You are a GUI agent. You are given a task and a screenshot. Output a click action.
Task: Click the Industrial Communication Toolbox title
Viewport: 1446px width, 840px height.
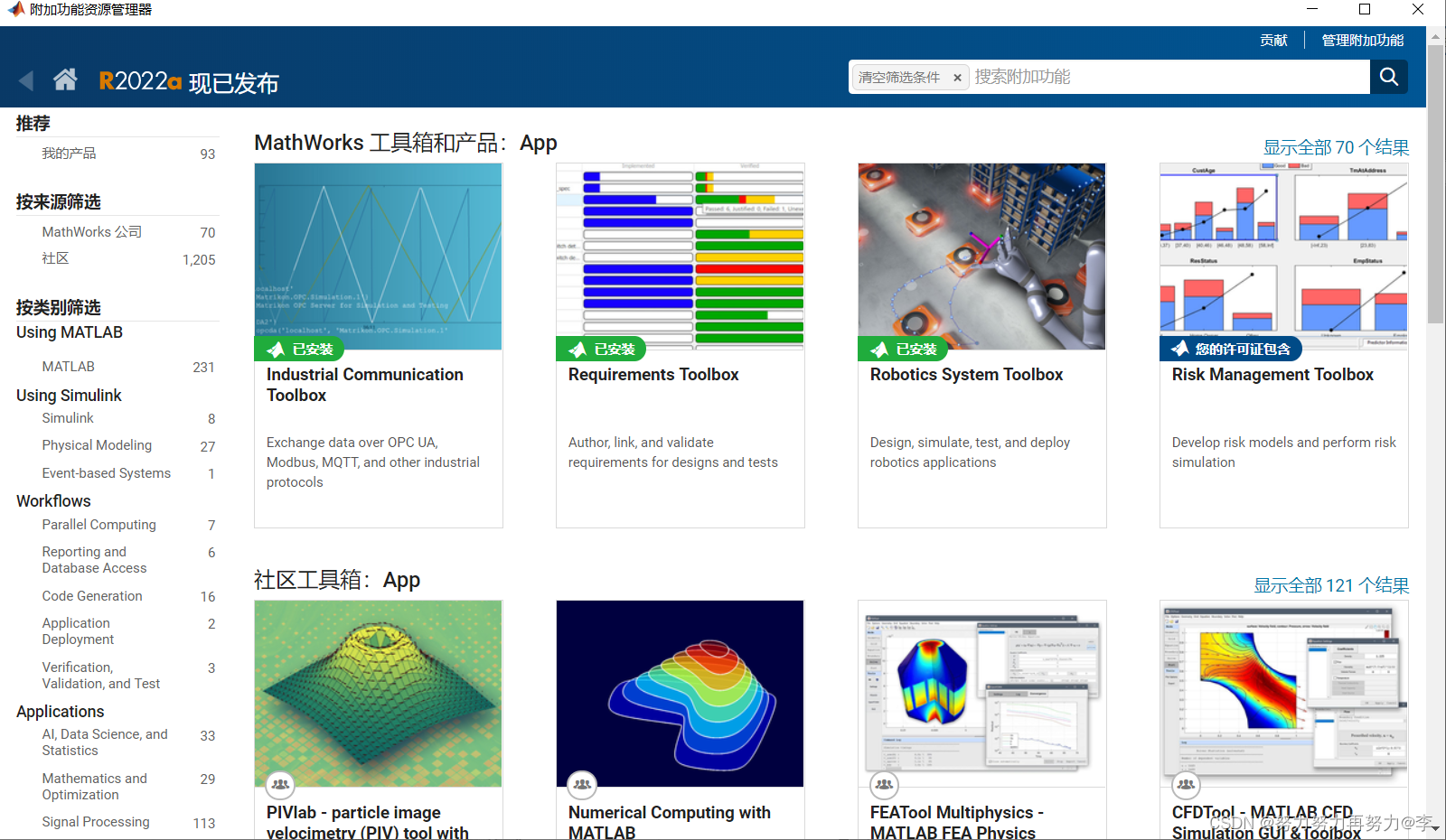(x=364, y=385)
